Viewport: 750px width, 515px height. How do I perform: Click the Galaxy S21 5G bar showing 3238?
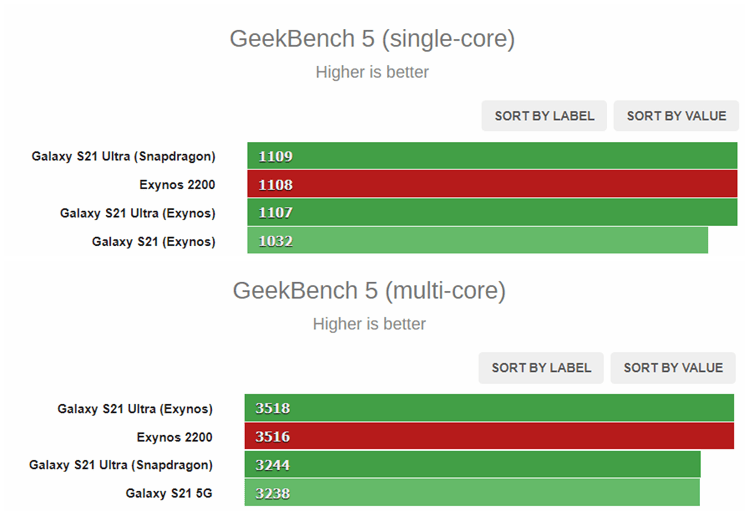pyautogui.click(x=472, y=493)
